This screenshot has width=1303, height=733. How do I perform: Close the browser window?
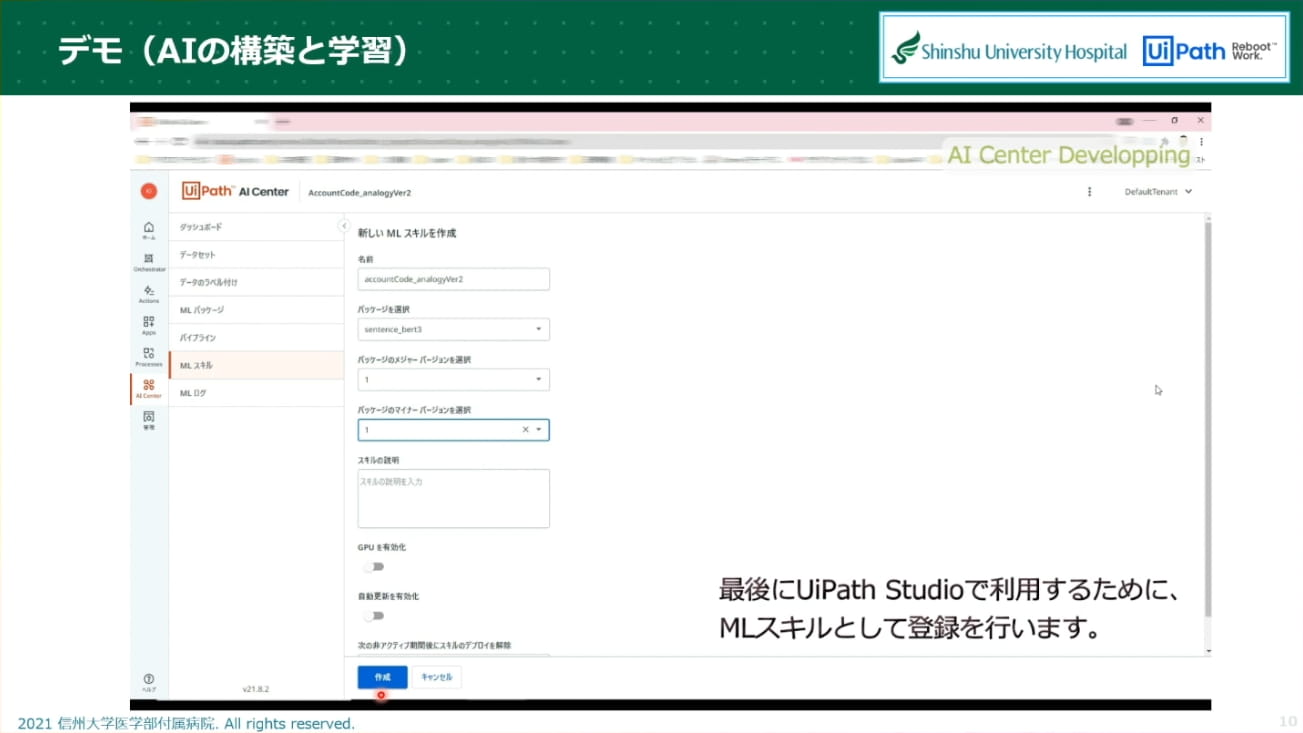(1200, 120)
